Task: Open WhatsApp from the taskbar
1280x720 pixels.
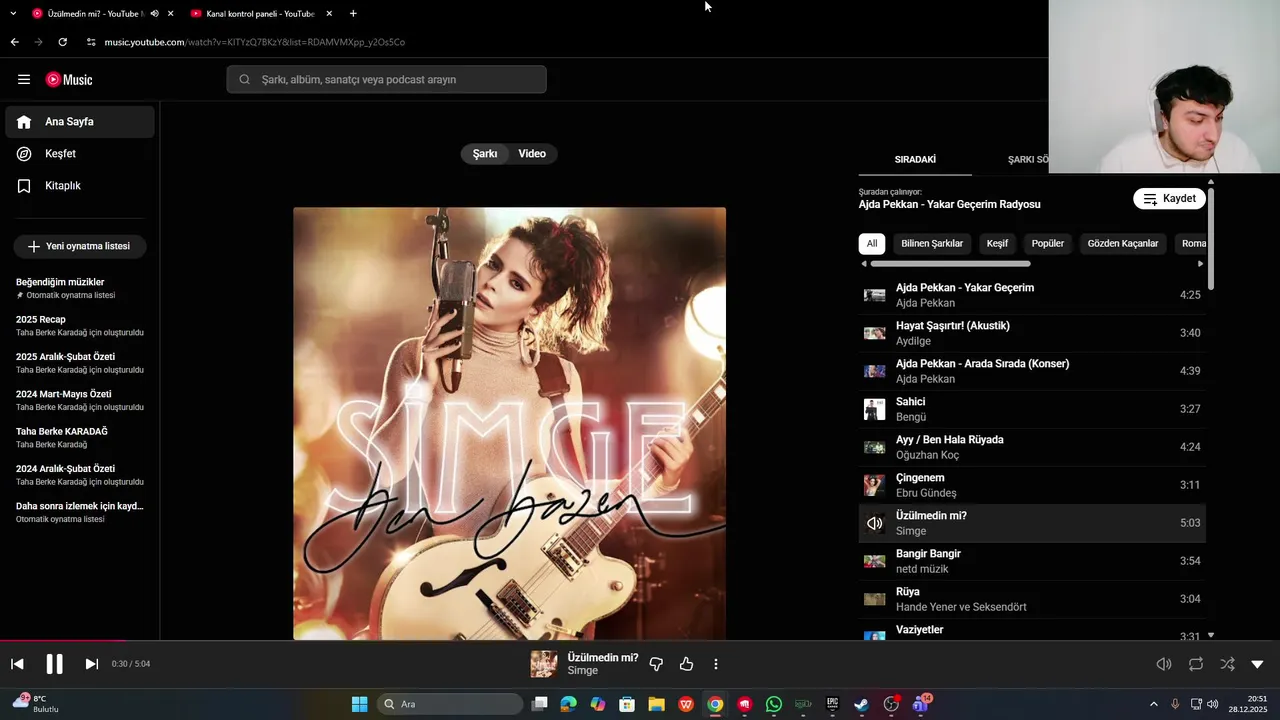Action: (x=774, y=704)
